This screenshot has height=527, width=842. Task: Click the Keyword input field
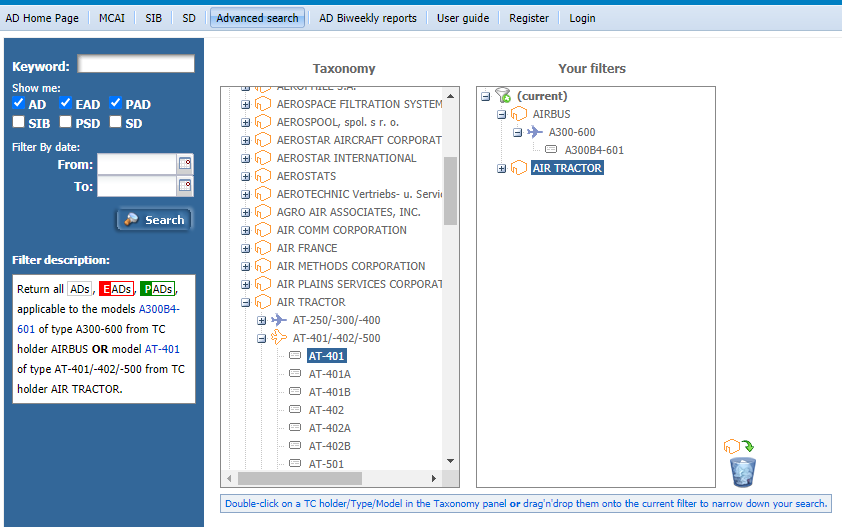tap(136, 64)
